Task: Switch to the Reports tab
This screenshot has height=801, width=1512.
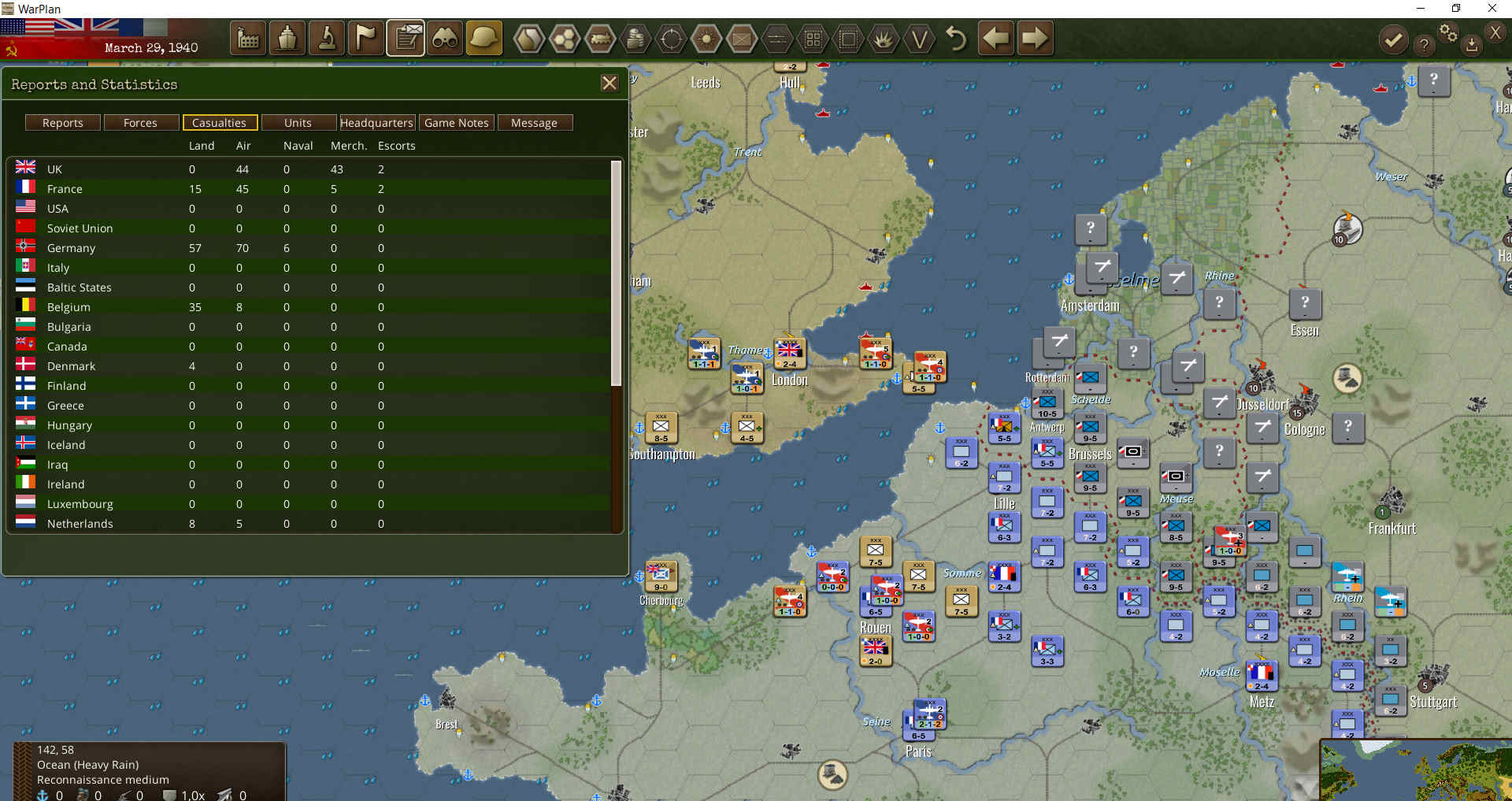Action: coord(63,123)
